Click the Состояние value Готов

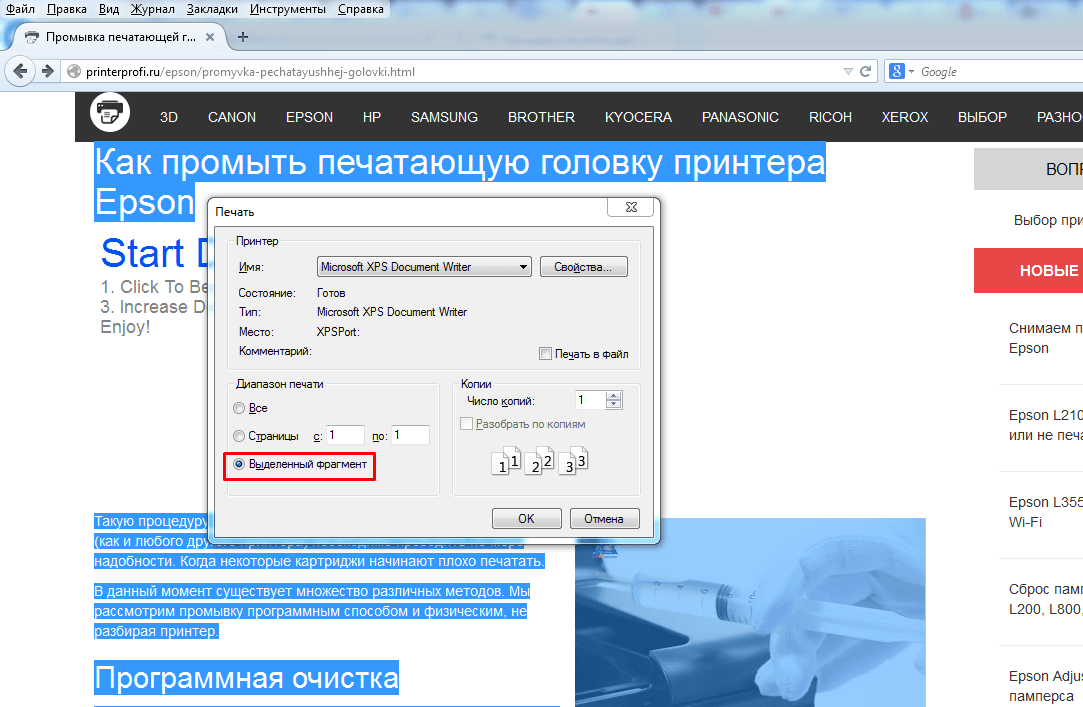click(331, 293)
